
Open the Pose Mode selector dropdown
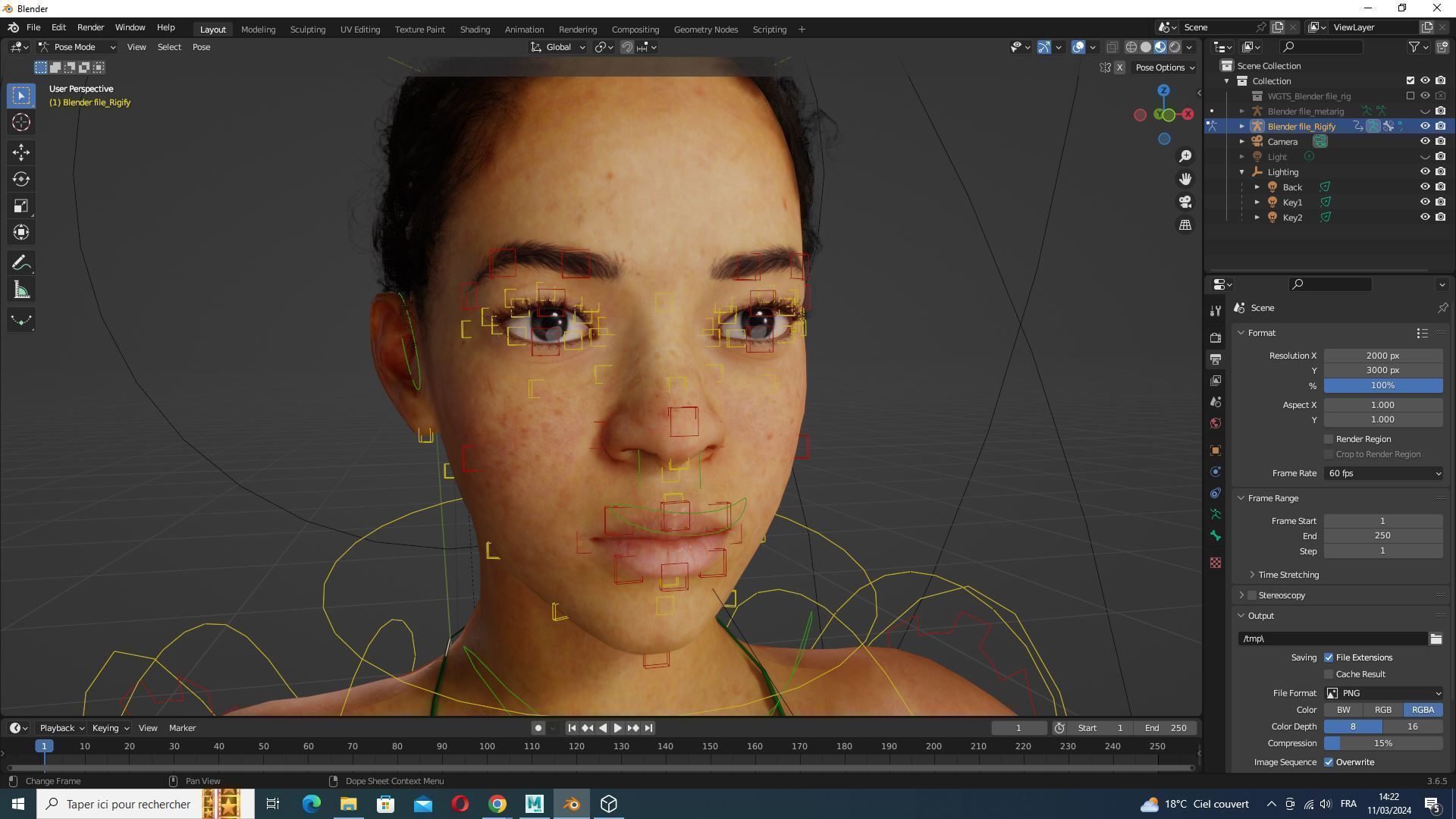point(77,47)
